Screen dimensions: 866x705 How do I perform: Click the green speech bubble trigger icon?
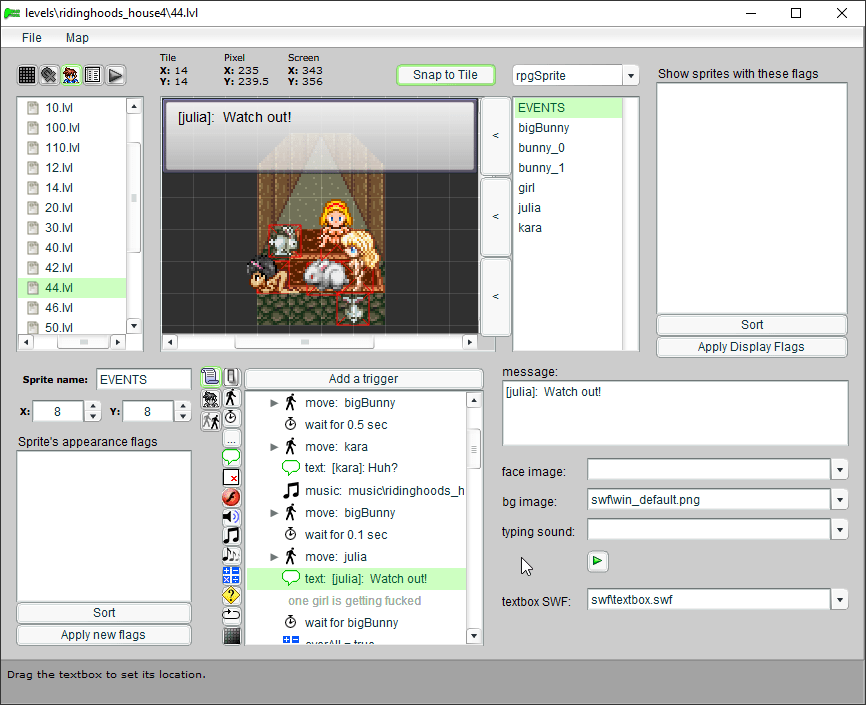click(231, 457)
